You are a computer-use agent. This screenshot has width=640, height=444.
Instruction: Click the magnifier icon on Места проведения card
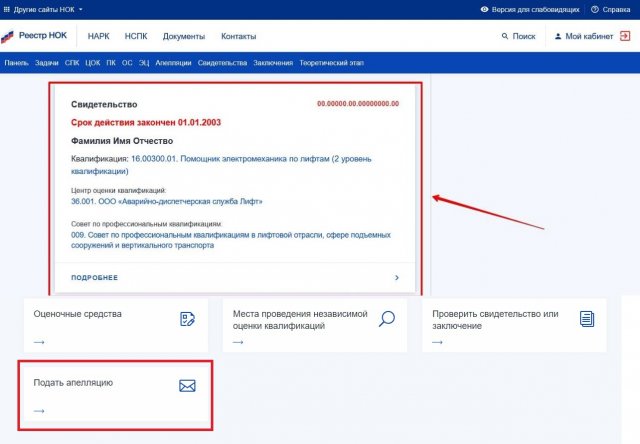(387, 319)
